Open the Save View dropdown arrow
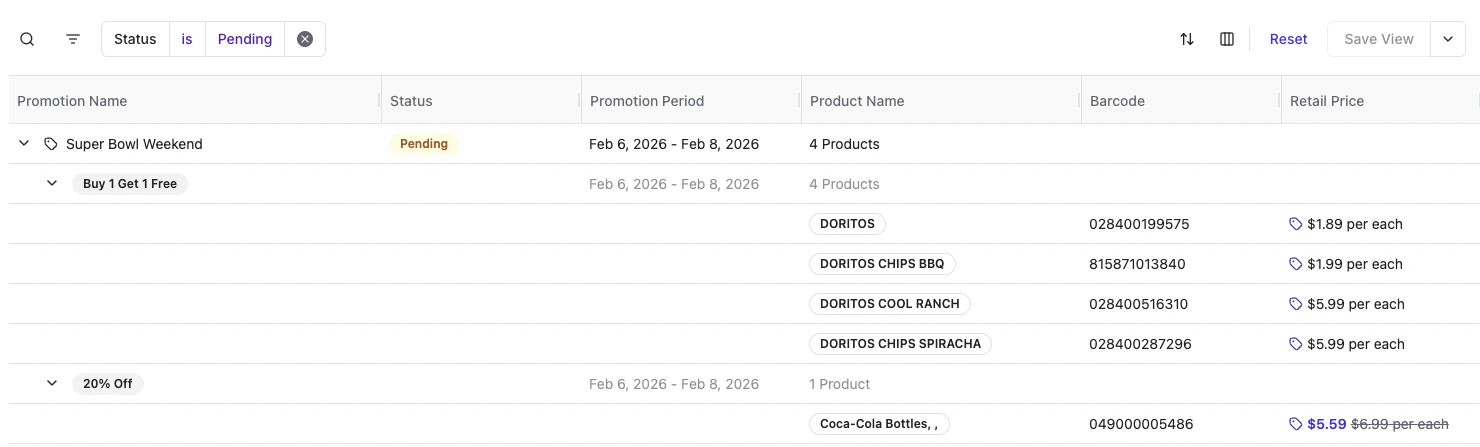The width and height of the screenshot is (1480, 447). tap(1447, 39)
